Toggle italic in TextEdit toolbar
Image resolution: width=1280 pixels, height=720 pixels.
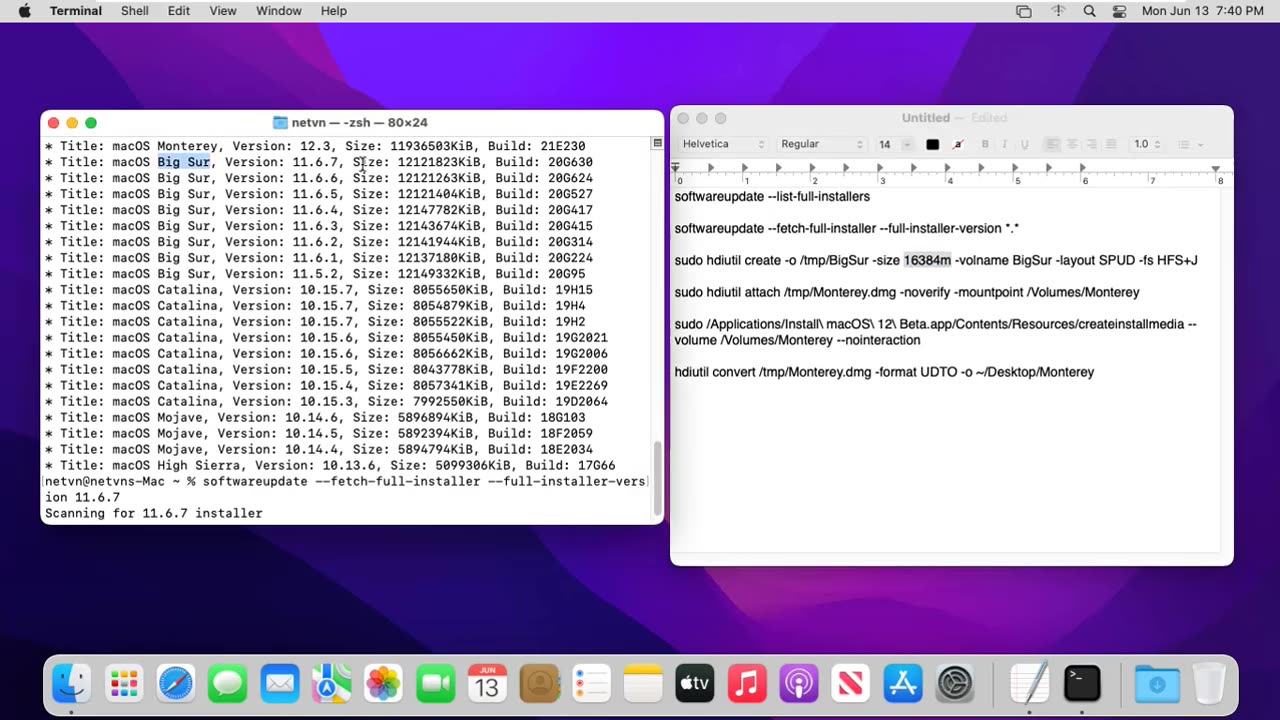coord(1004,144)
